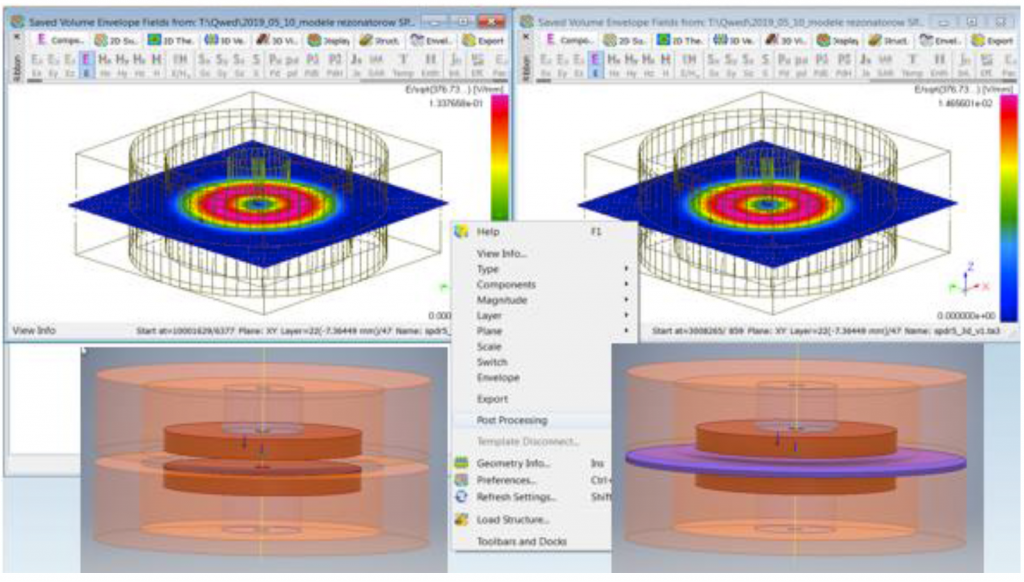The image size is (1024, 582).
Task: Show SAR display in right window
Action: pyautogui.click(x=886, y=65)
